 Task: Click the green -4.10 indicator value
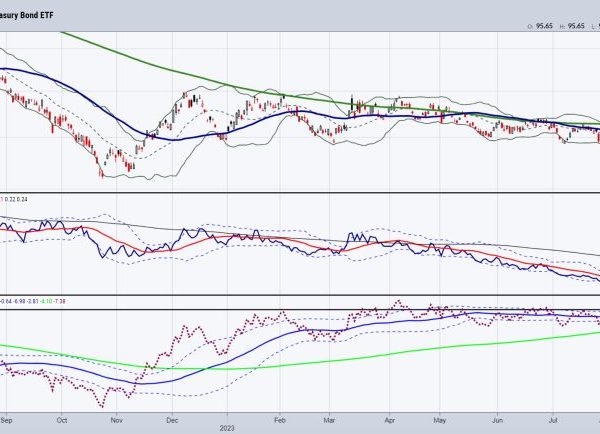46,301
